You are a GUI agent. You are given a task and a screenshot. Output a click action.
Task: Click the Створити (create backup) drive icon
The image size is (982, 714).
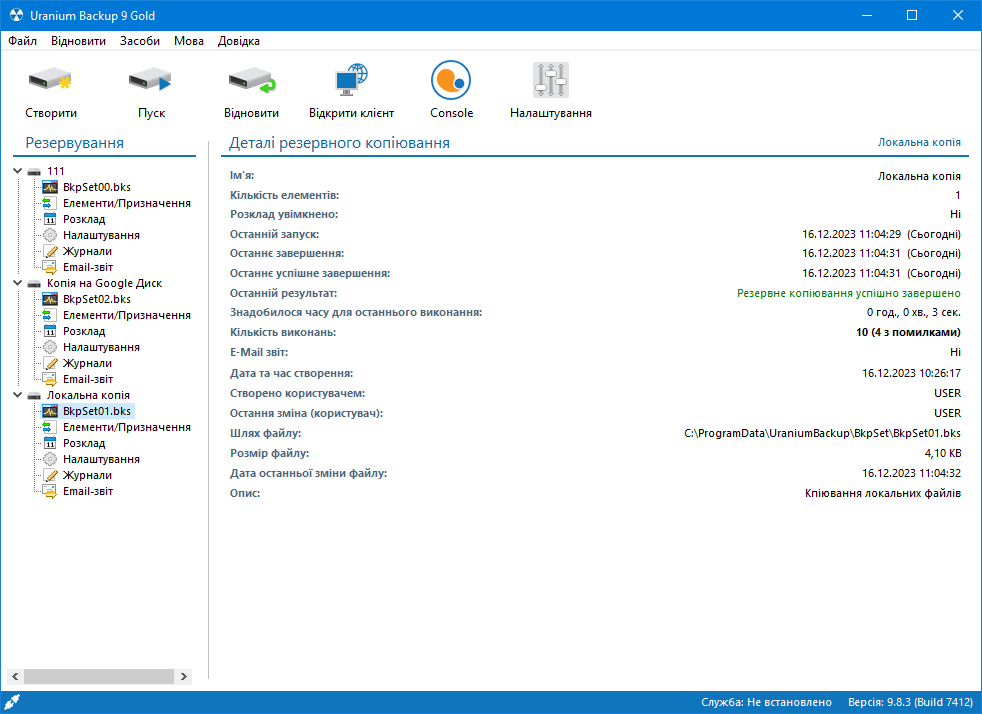click(x=50, y=80)
